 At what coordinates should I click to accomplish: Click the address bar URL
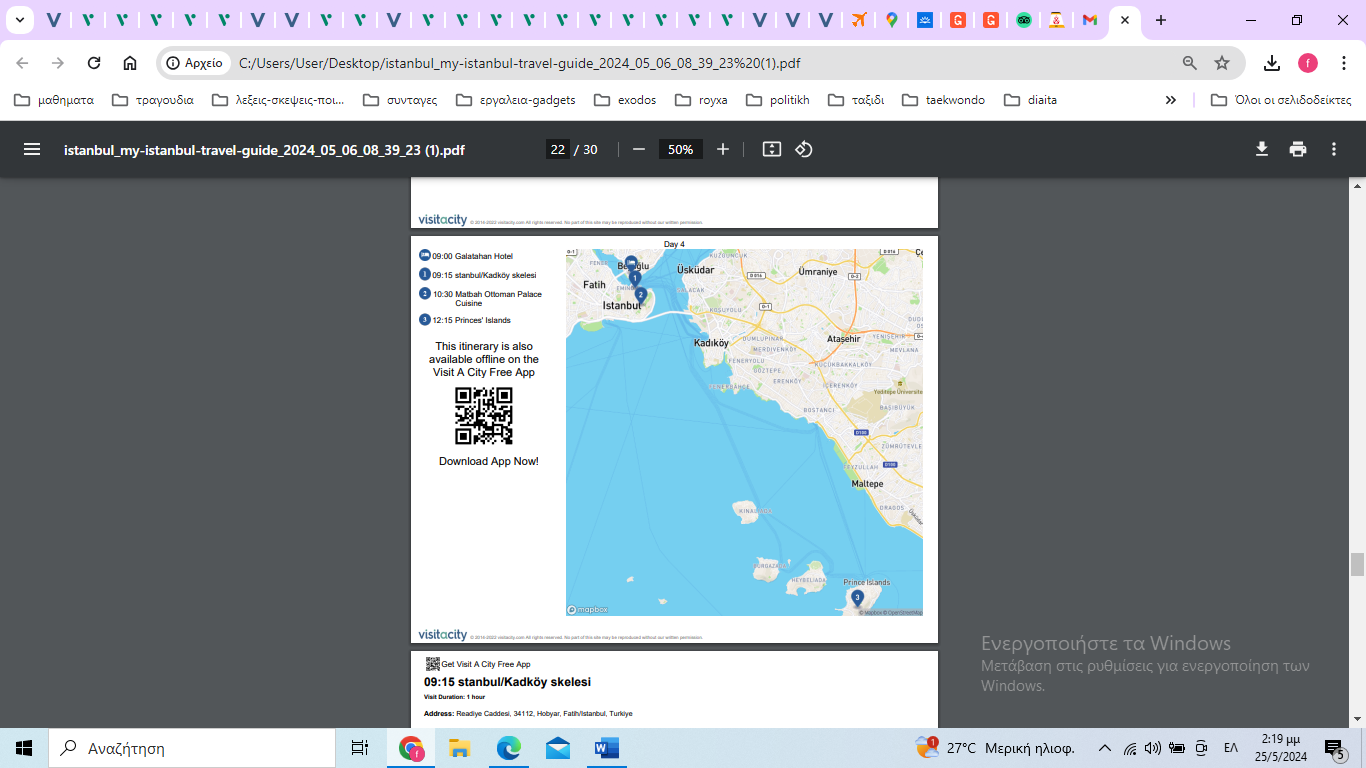(519, 63)
